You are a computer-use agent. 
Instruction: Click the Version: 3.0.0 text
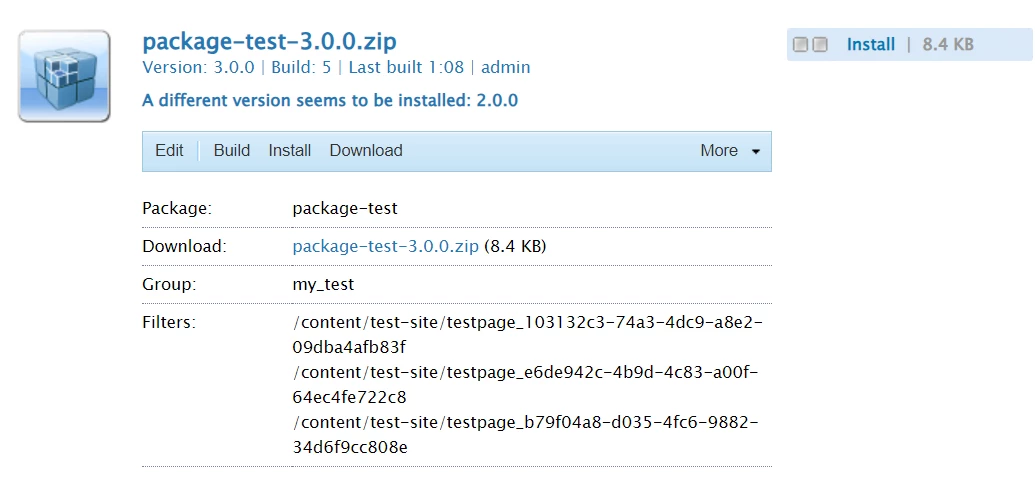point(198,68)
